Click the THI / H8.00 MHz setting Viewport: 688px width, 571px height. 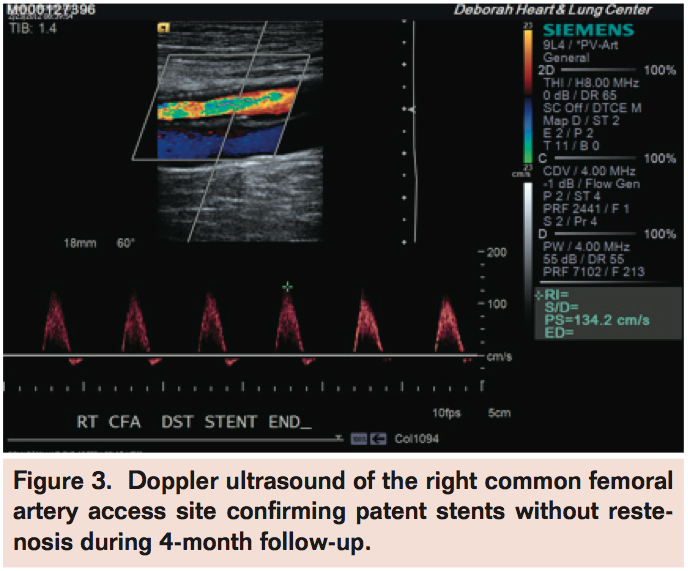[591, 83]
